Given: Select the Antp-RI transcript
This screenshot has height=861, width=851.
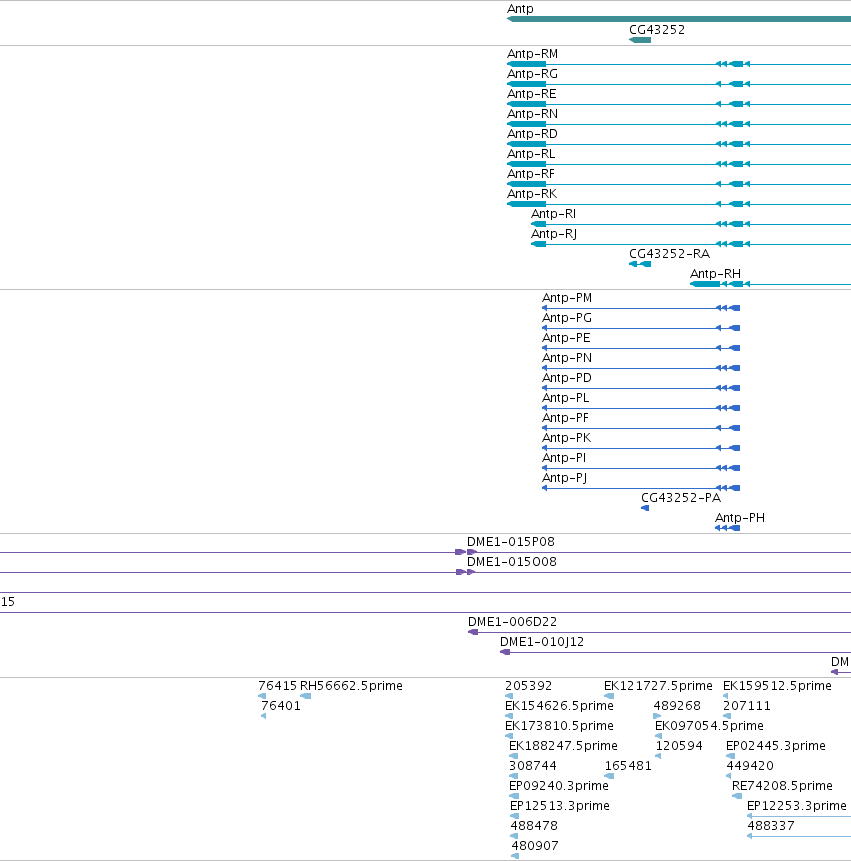Looking at the screenshot, I should tap(553, 214).
